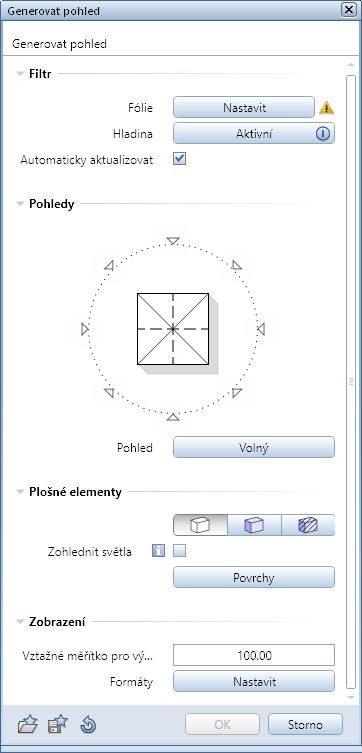This screenshot has width=362, height=753.
Task: Choose the lower-right diagonal view arrow
Action: [x=236, y=393]
